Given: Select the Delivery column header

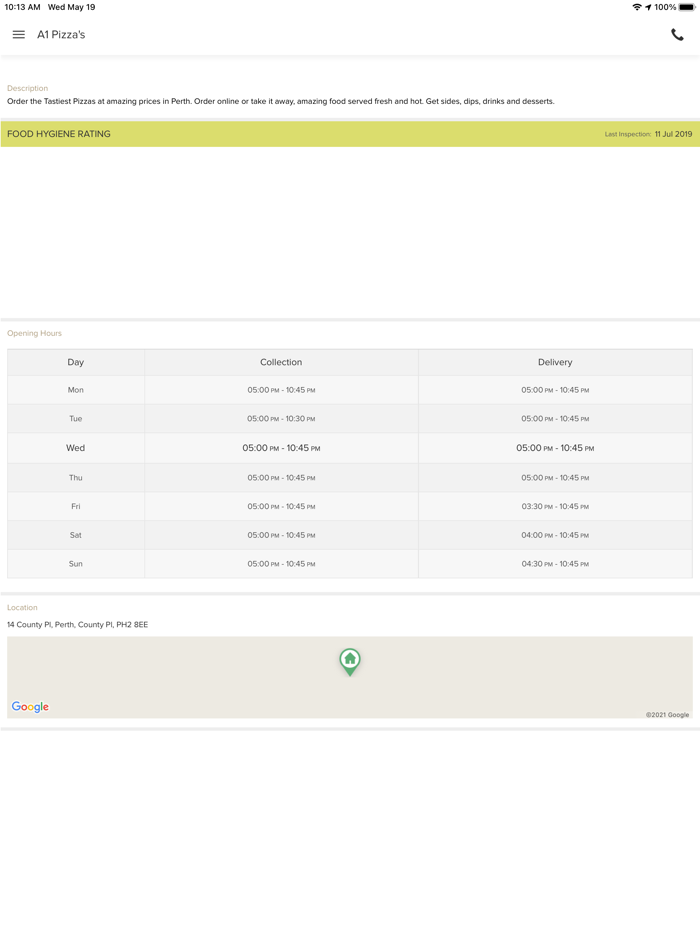Looking at the screenshot, I should pyautogui.click(x=555, y=362).
